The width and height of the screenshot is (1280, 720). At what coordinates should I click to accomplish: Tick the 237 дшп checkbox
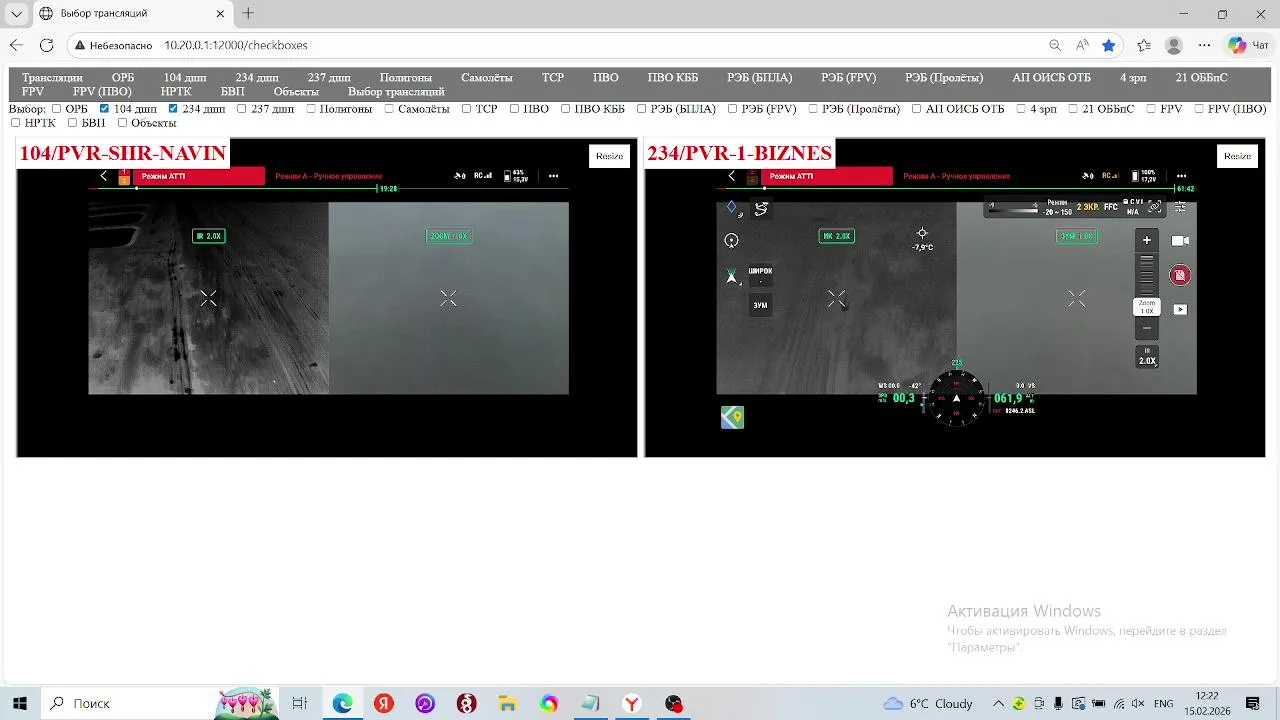pyautogui.click(x=241, y=109)
